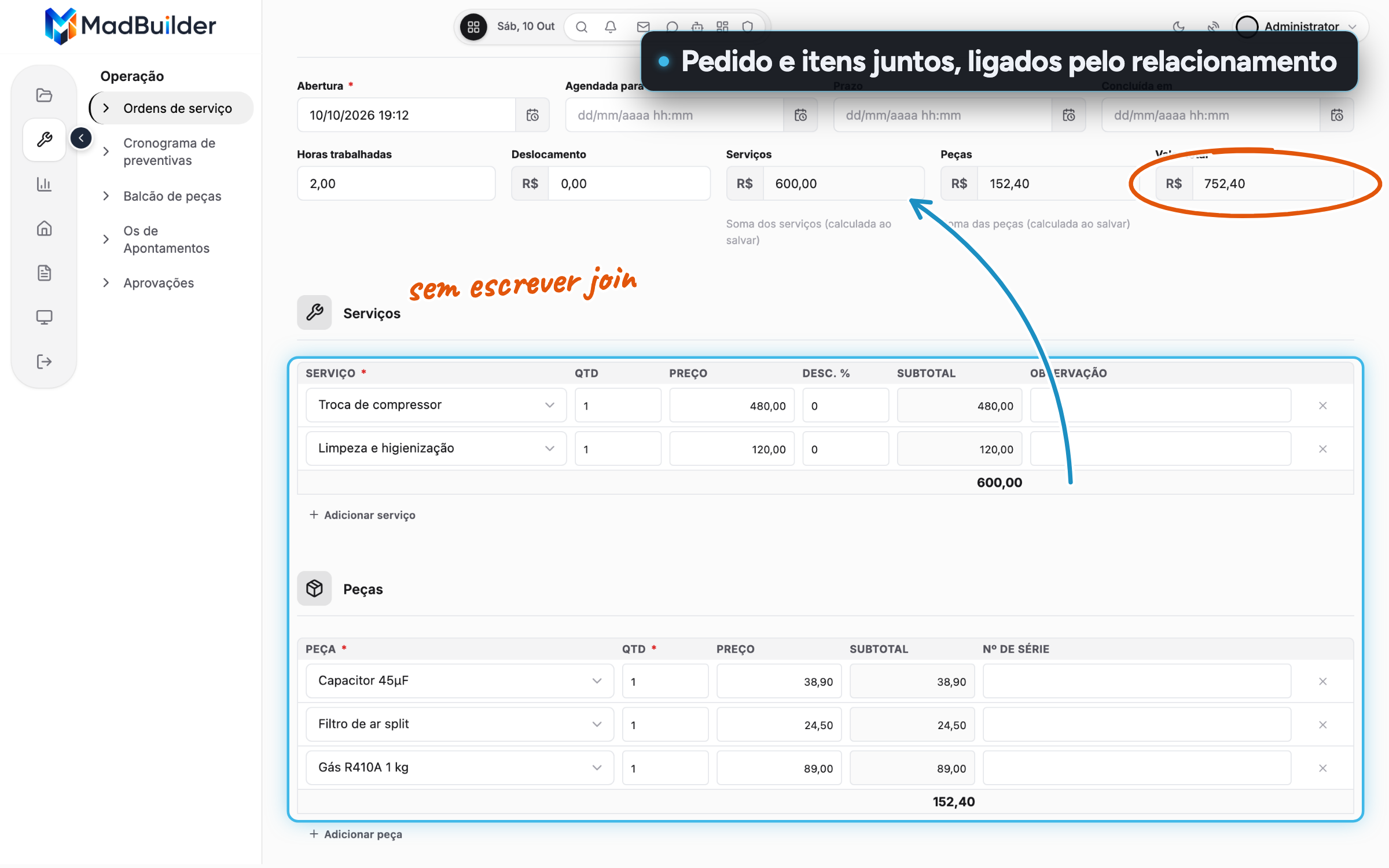Viewport: 1389px width, 868px height.
Task: Open Limpeza e higienização service dropdown
Action: point(436,448)
